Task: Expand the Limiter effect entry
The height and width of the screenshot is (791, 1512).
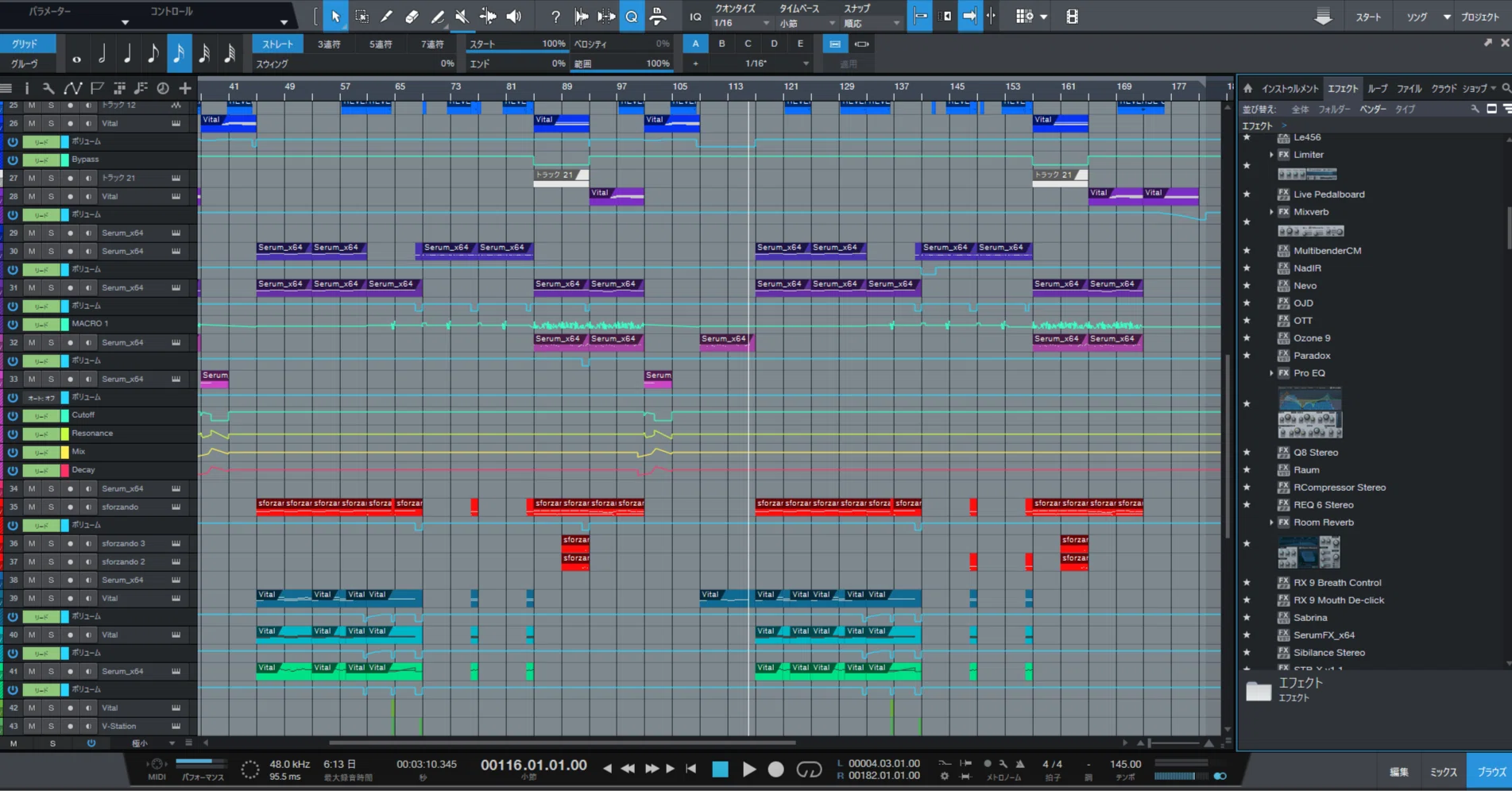Action: pos(1271,155)
